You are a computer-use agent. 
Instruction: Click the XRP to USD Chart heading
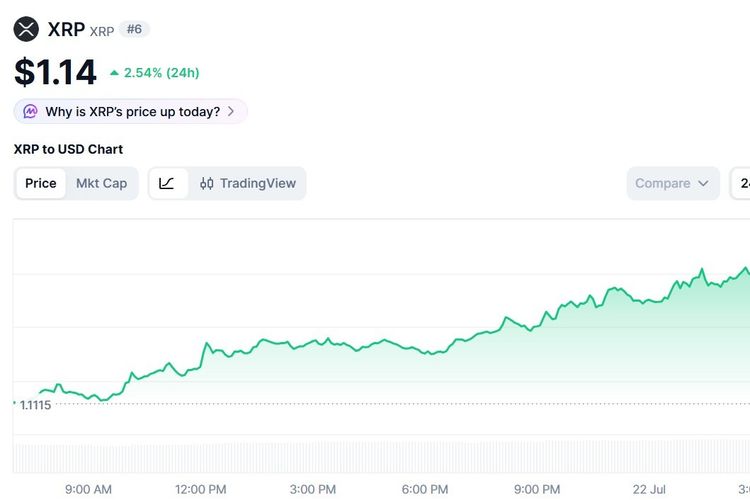point(68,149)
